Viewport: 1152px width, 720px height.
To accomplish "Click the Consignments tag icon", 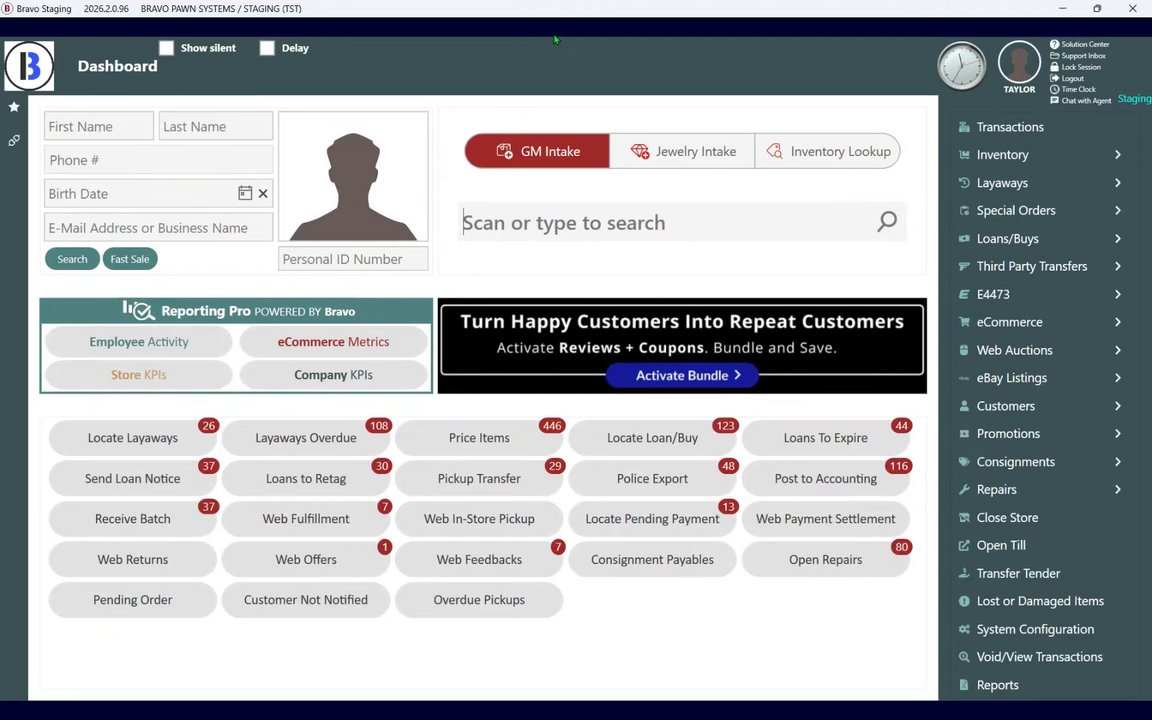I will tap(964, 461).
